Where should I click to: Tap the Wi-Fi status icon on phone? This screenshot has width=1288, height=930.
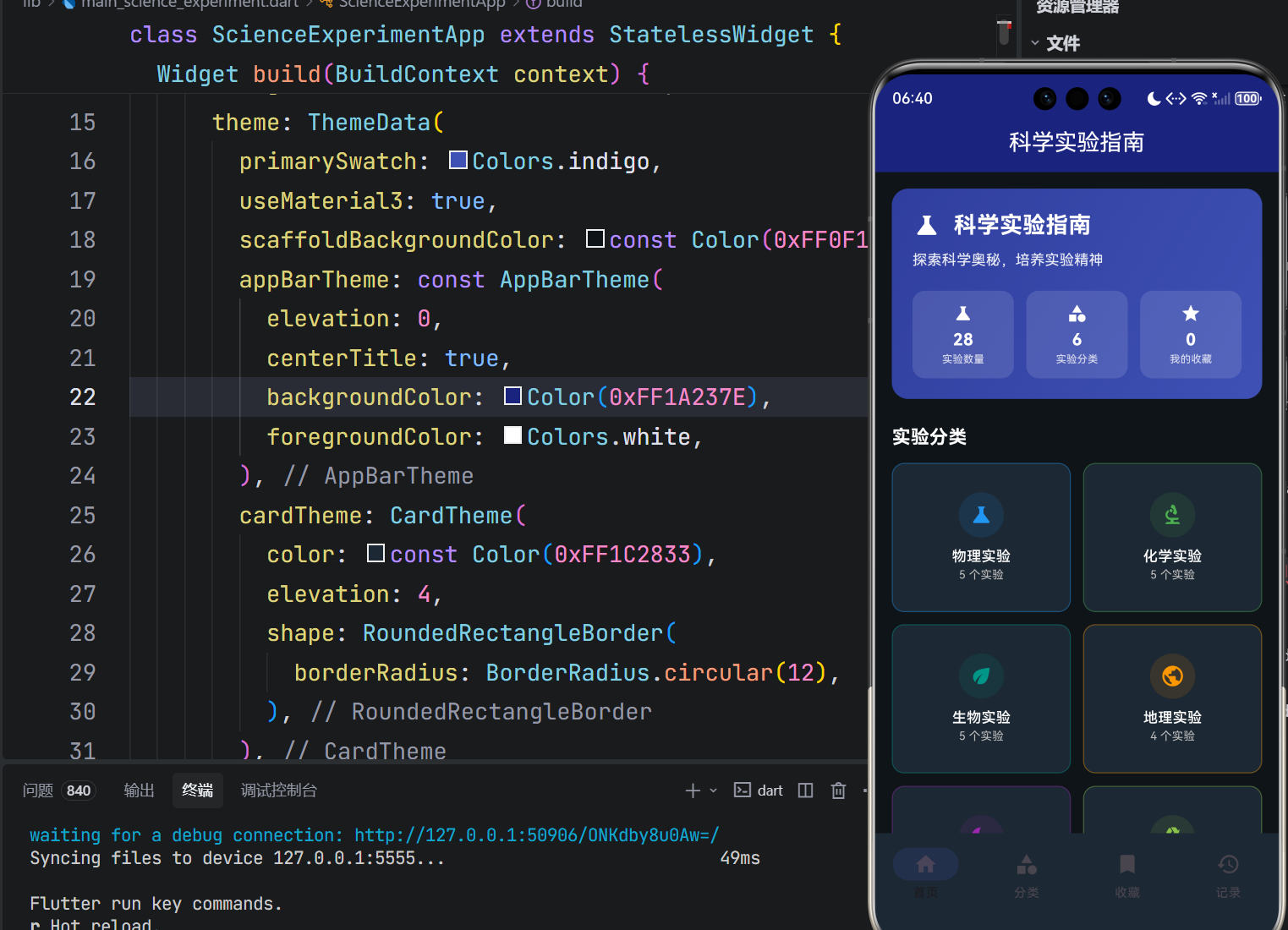point(1199,99)
